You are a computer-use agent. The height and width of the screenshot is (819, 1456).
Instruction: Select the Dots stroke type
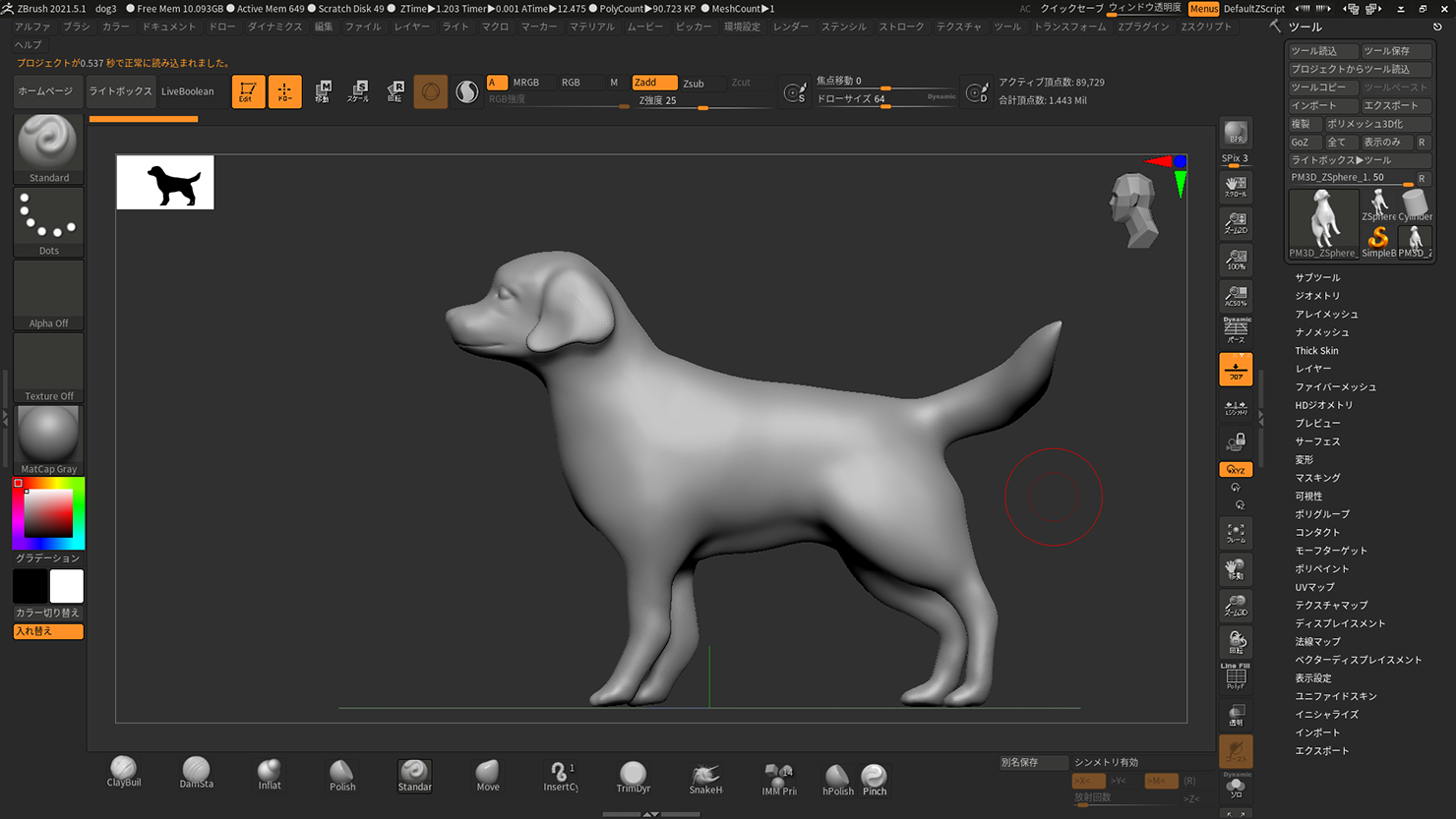[x=48, y=221]
